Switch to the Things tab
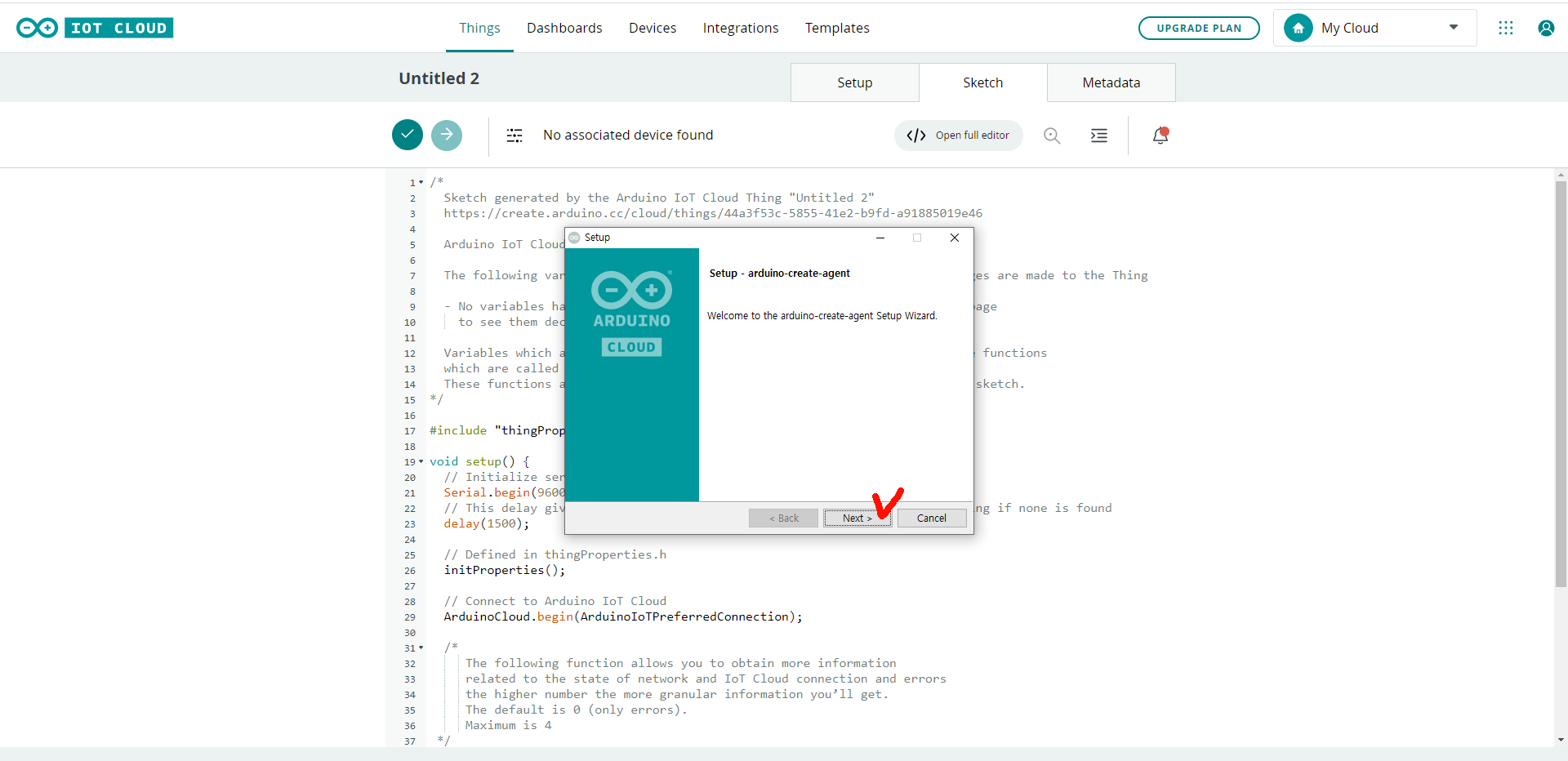The width and height of the screenshot is (1568, 761). (479, 28)
